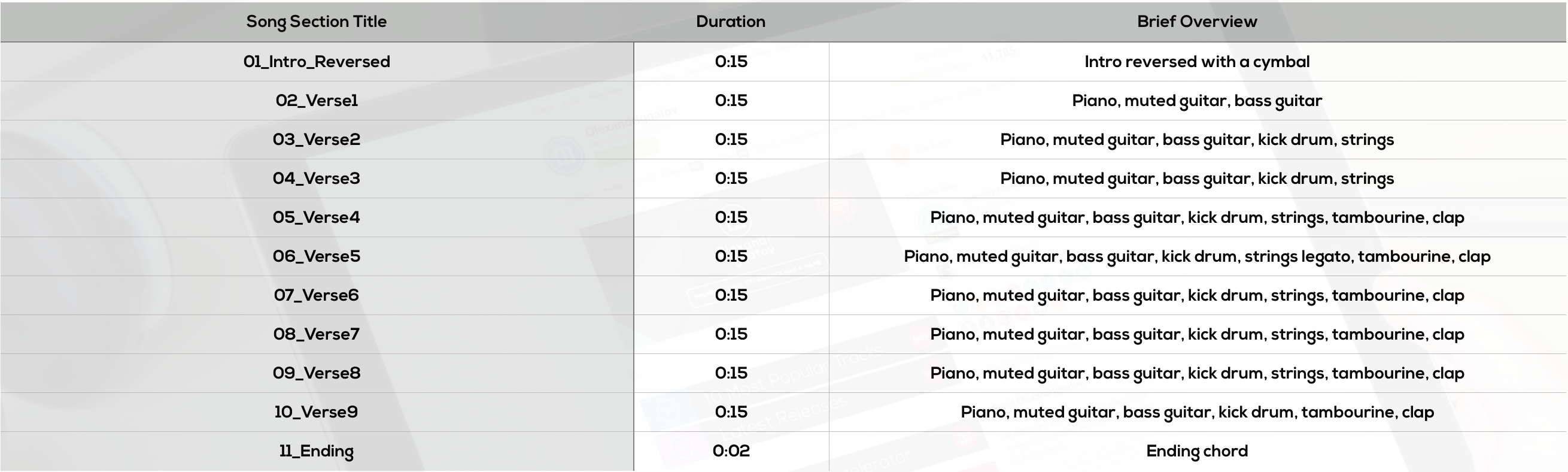Image resolution: width=1568 pixels, height=472 pixels.
Task: Click the 07_Verse6 section title
Action: tap(317, 295)
